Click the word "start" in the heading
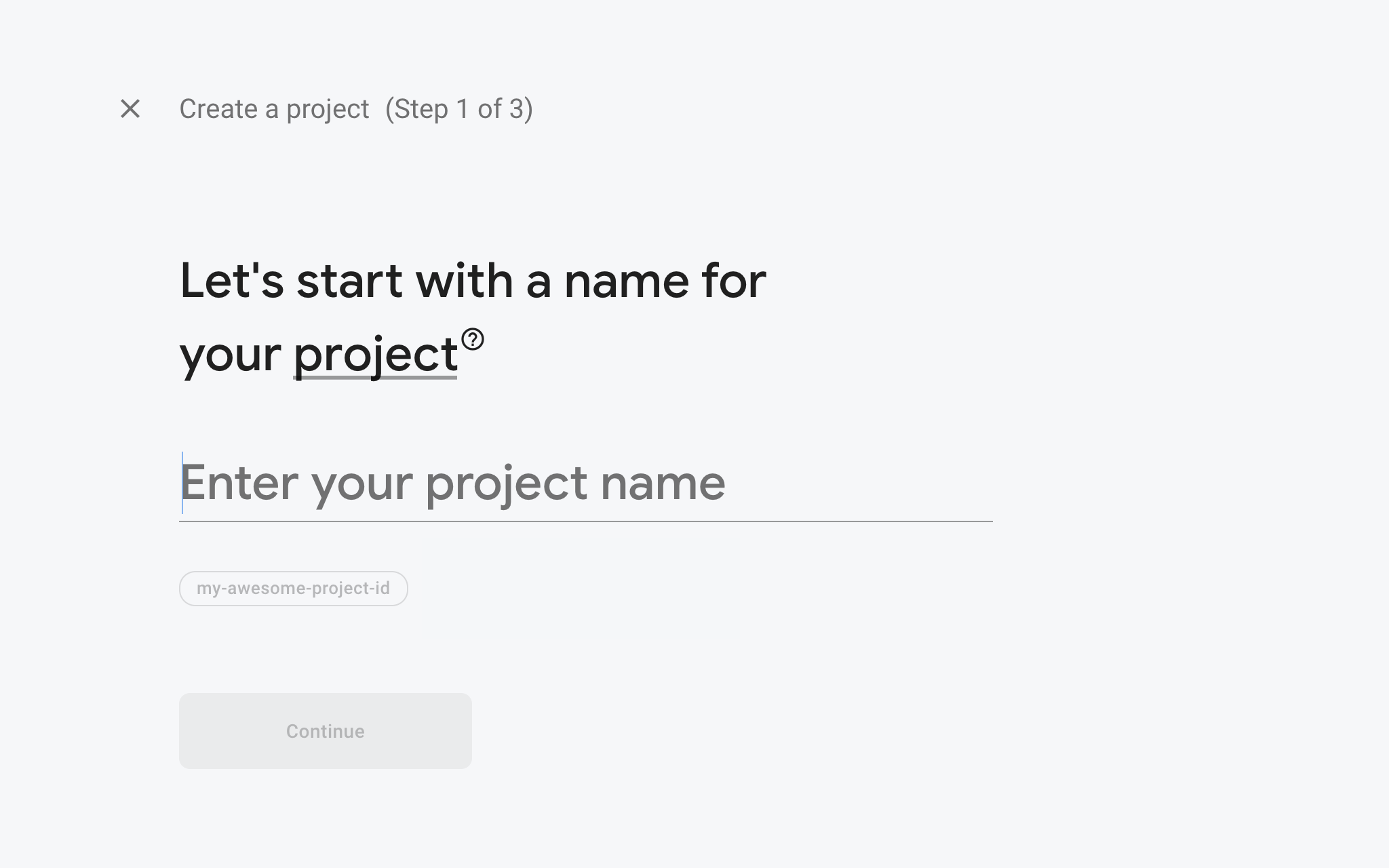1389x868 pixels. point(349,281)
